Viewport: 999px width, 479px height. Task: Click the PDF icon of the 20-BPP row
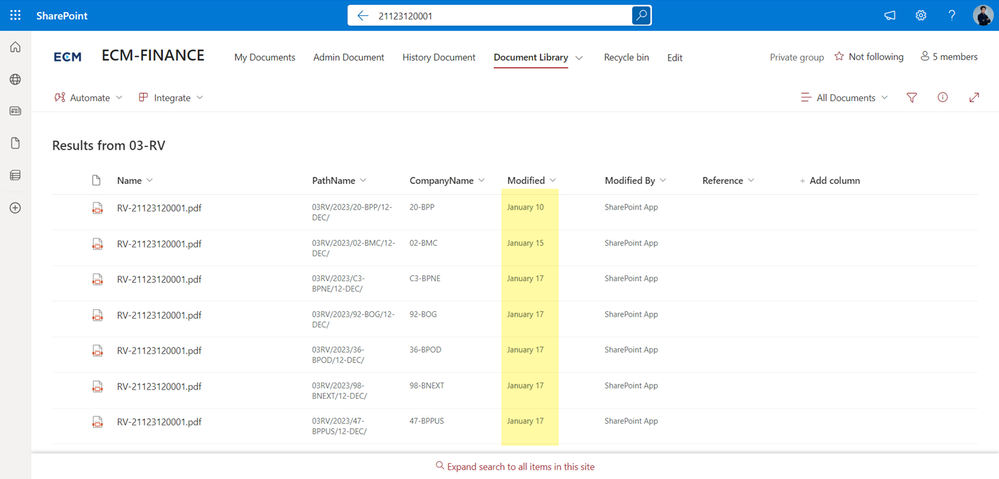[x=97, y=208]
